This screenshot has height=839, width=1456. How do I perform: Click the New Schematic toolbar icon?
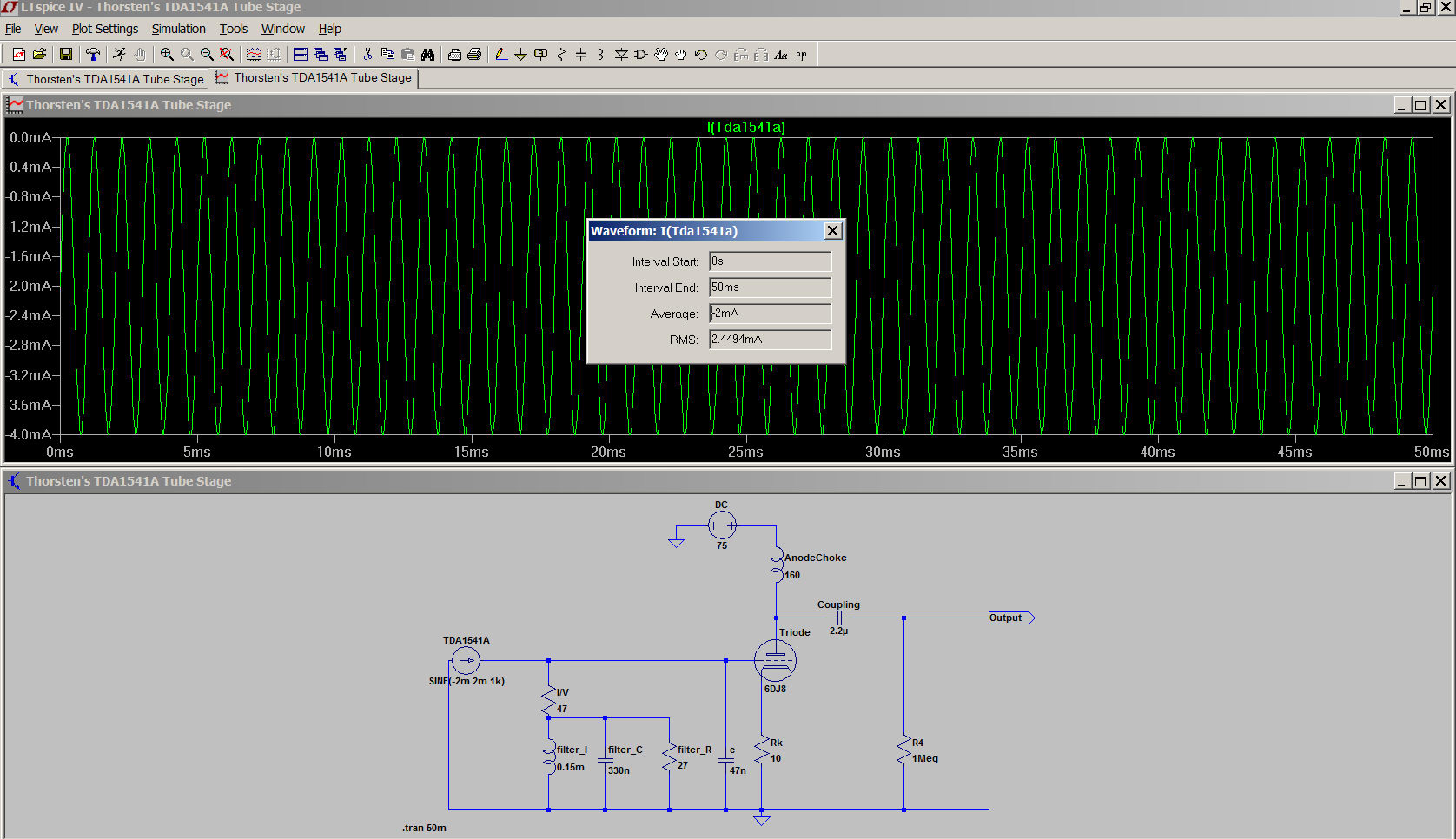pyautogui.click(x=18, y=54)
